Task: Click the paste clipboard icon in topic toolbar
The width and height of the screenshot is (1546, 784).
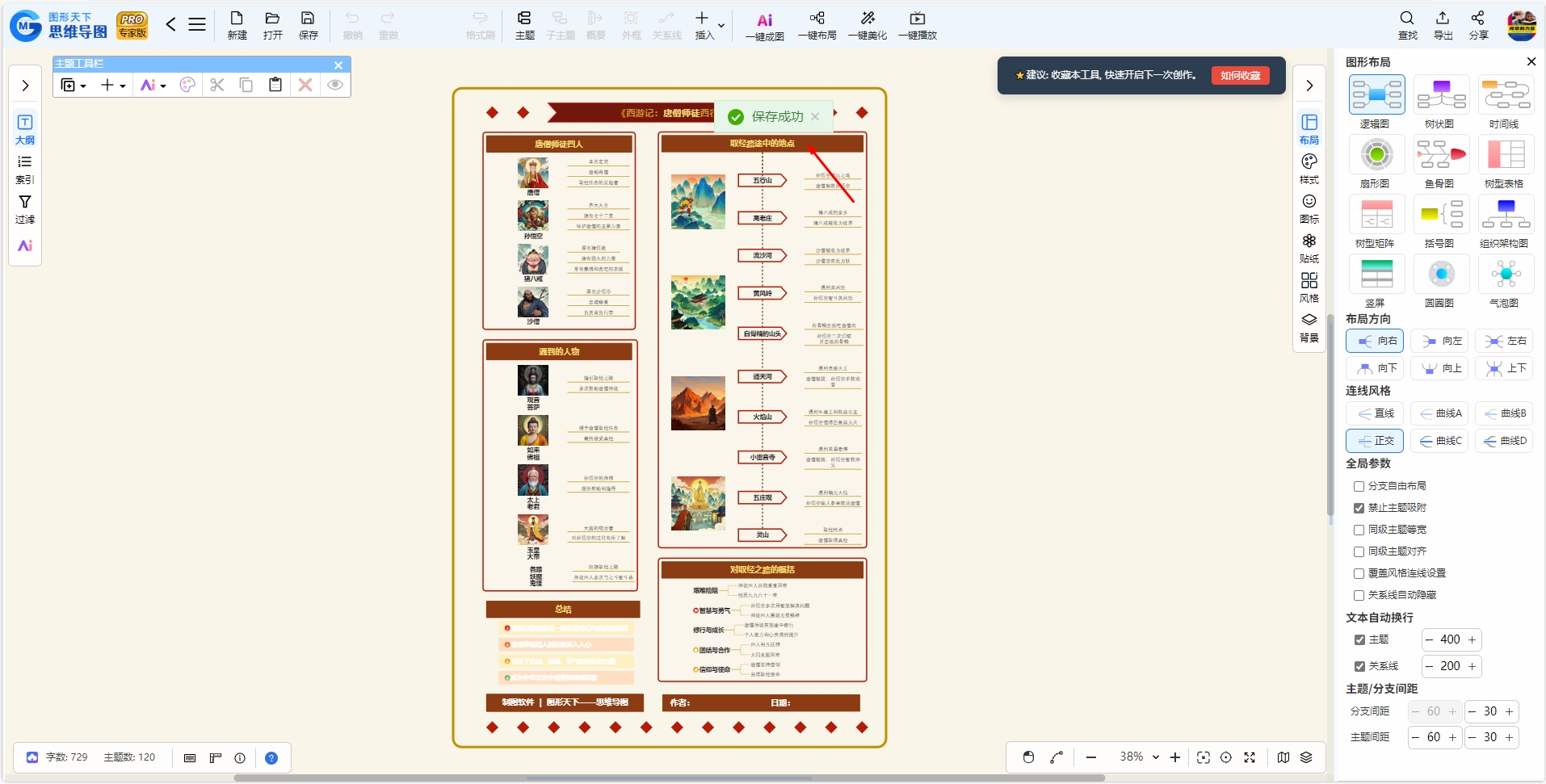Action: (275, 85)
